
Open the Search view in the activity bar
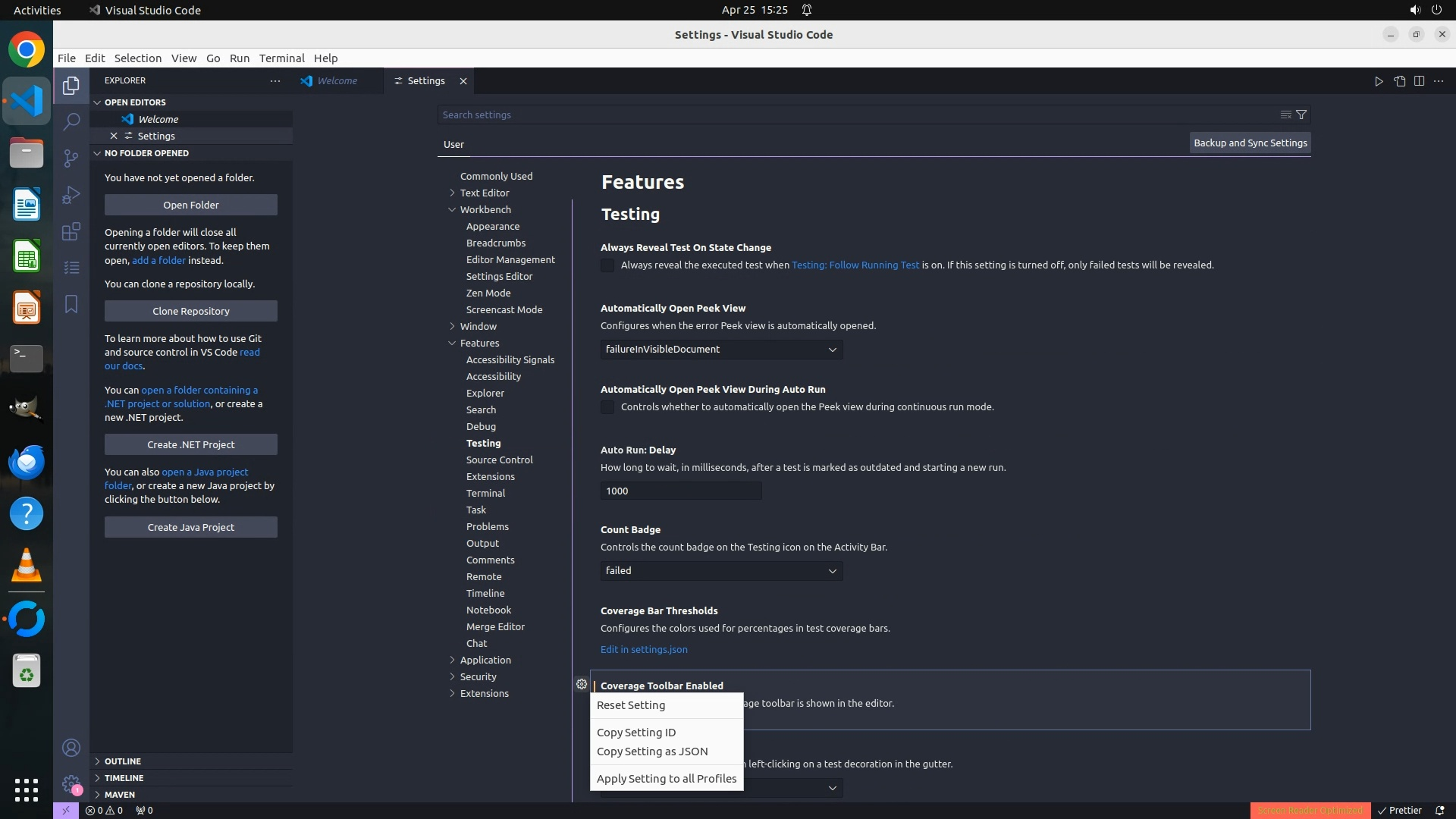click(71, 121)
